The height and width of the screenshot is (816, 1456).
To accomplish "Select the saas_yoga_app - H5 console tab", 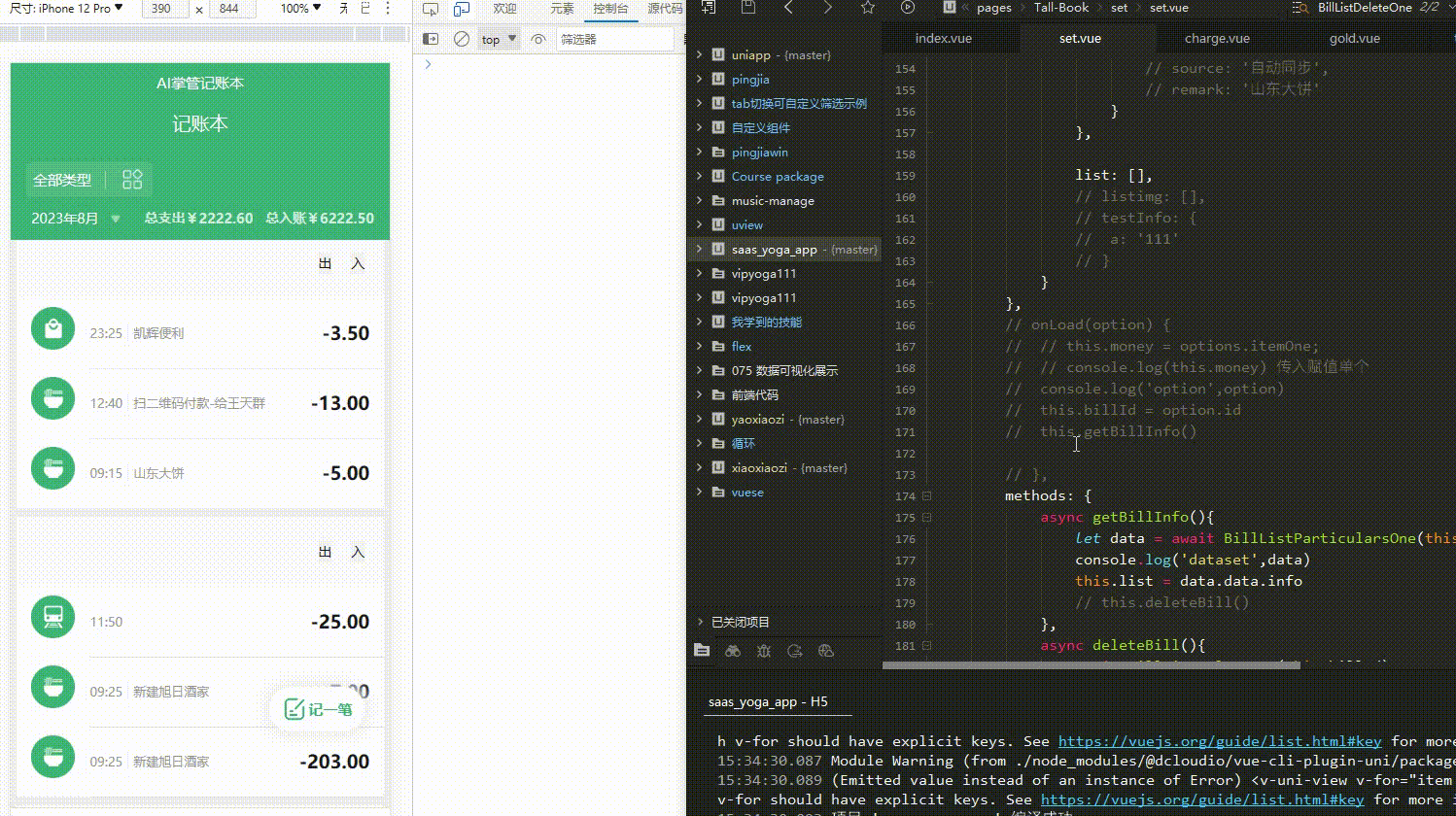I will click(x=768, y=701).
